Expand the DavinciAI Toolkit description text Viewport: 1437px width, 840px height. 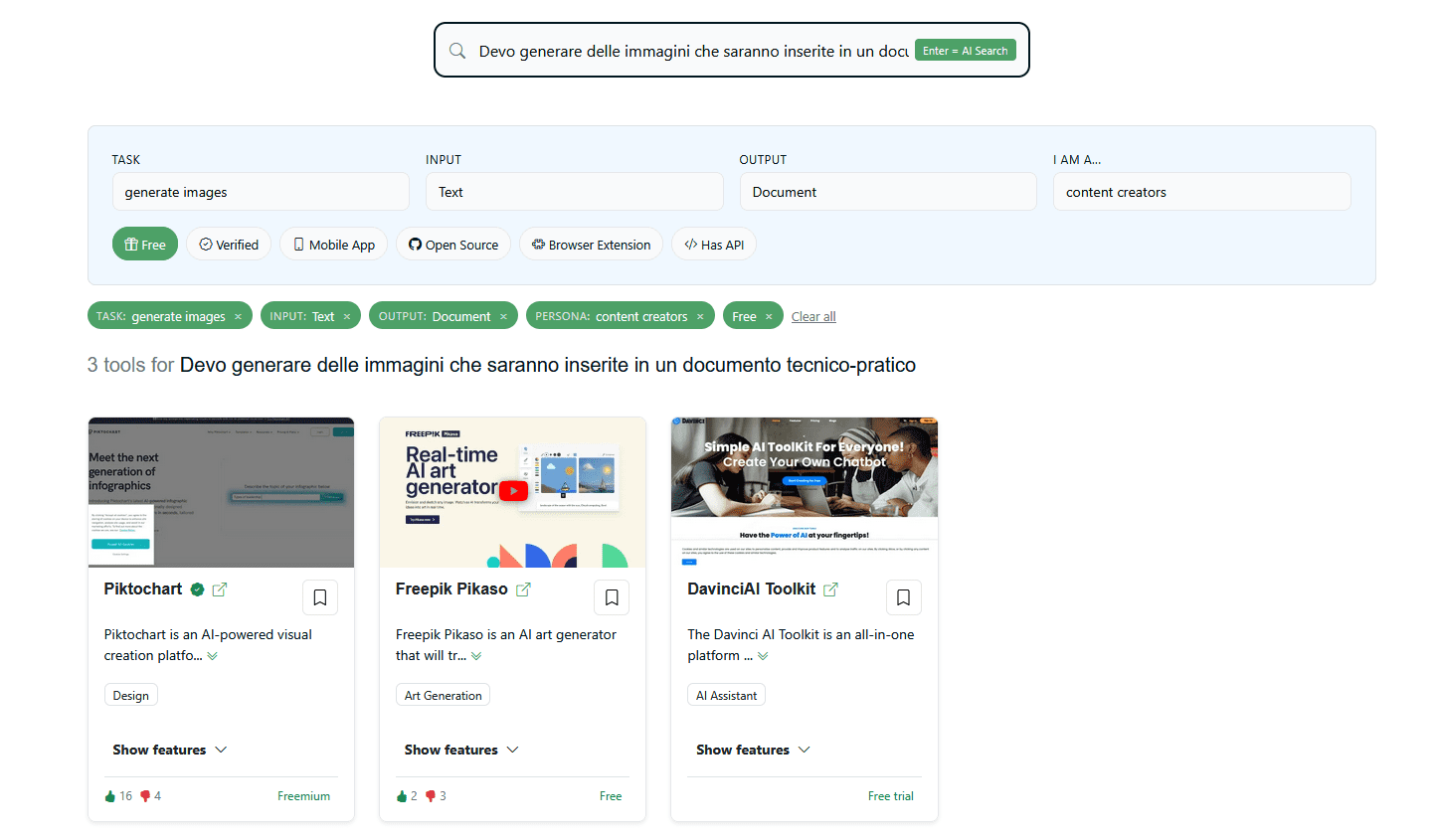tap(763, 656)
